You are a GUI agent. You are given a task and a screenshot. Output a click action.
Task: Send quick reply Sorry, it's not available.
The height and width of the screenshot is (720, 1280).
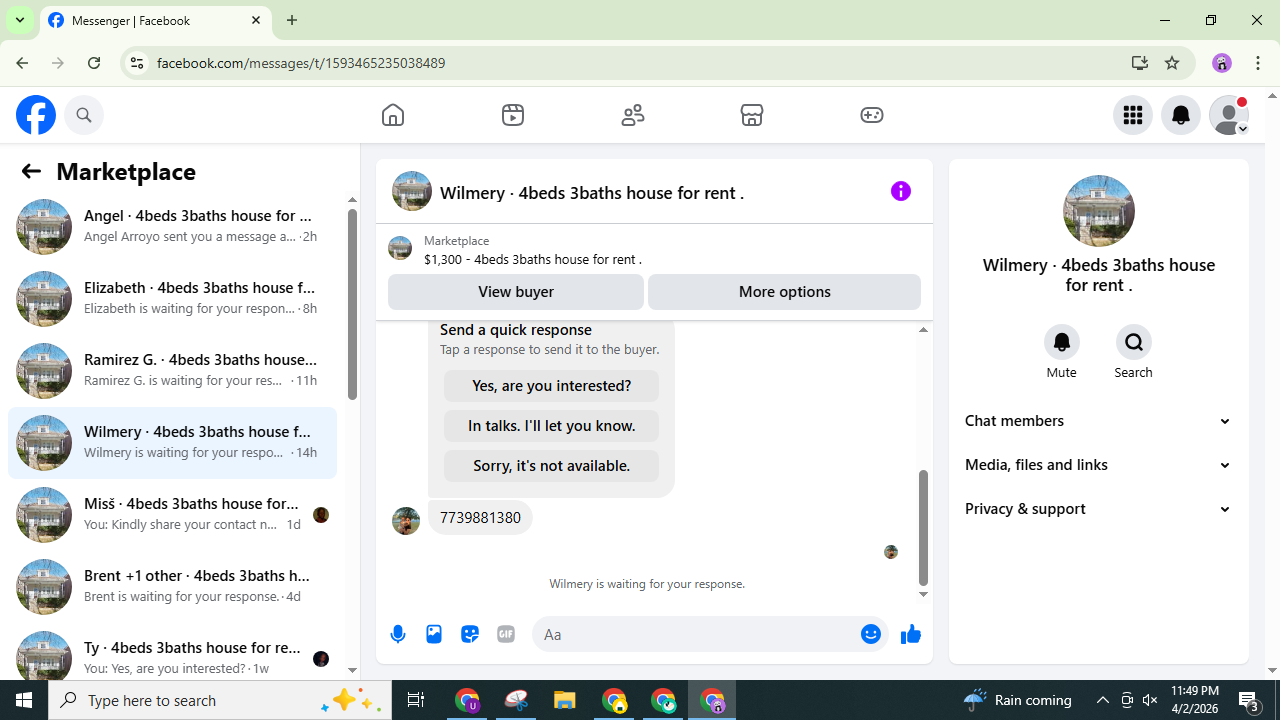click(551, 466)
